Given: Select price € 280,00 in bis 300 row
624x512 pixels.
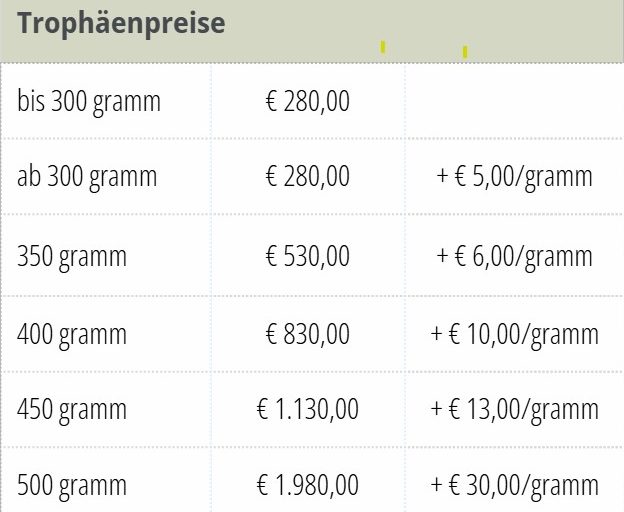Looking at the screenshot, I should (x=308, y=101).
